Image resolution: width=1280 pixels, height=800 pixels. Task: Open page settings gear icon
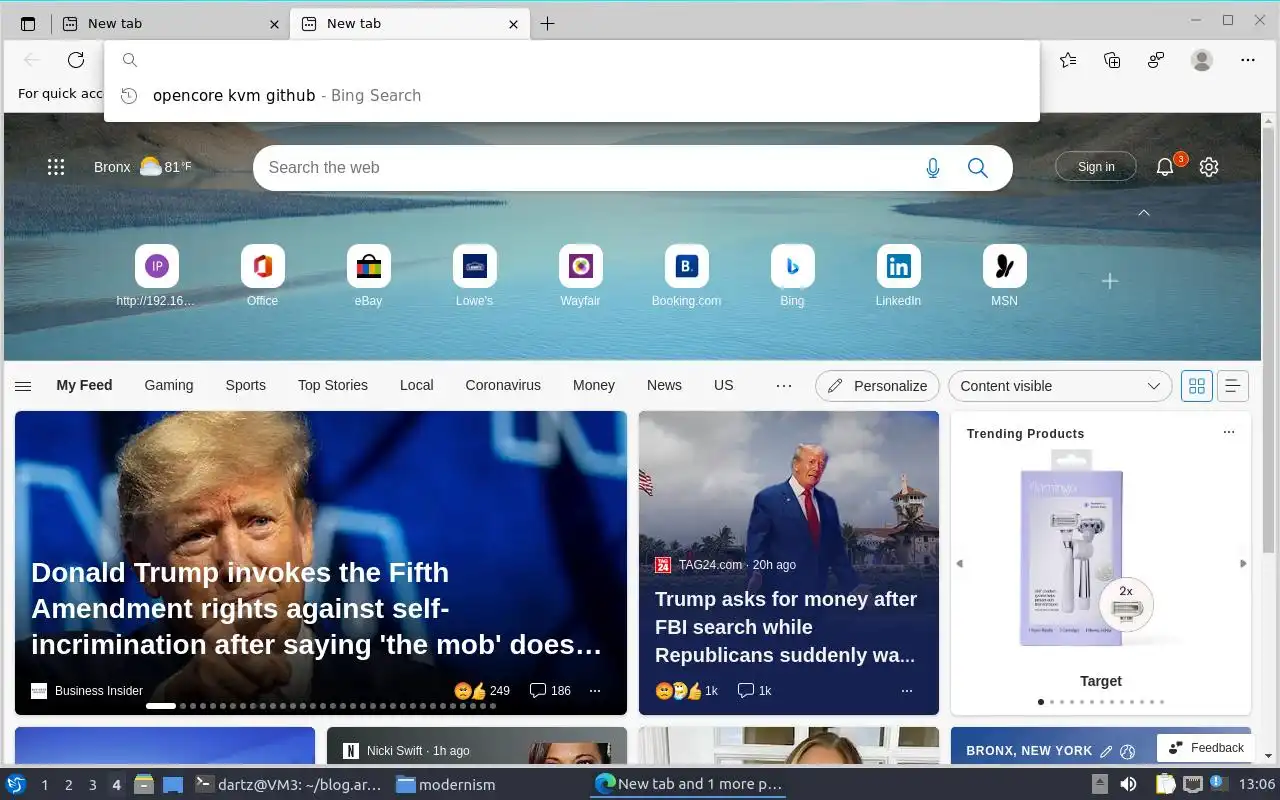point(1209,167)
